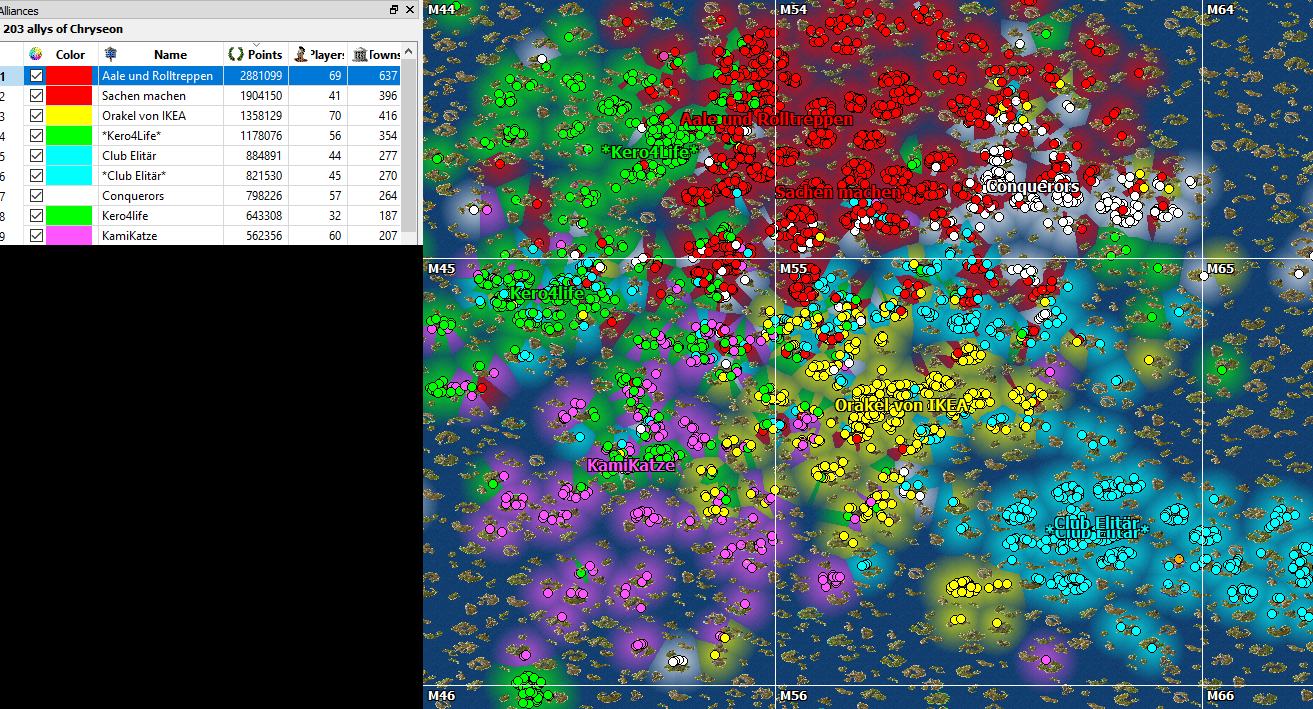Change the magenta KamiKatze color swatch

tap(70, 236)
